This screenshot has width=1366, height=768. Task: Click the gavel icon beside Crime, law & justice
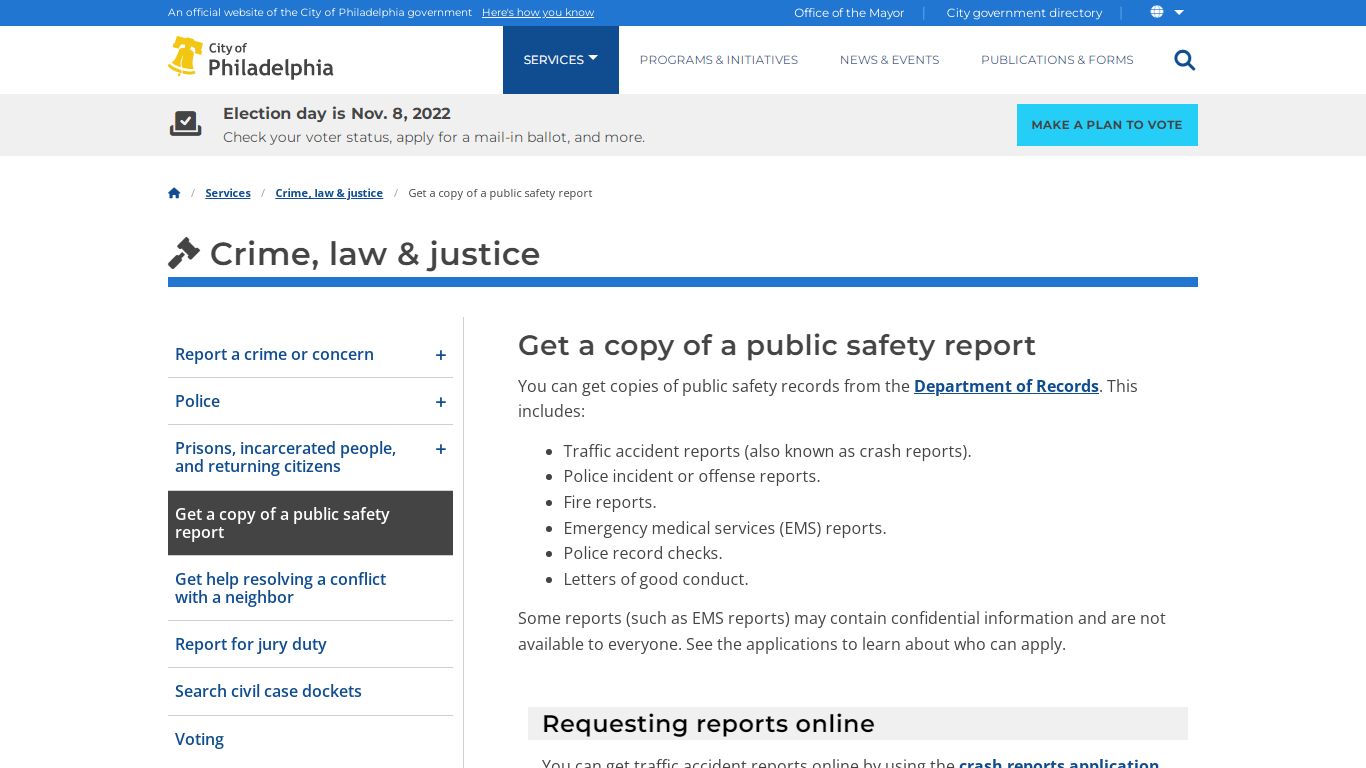click(184, 253)
